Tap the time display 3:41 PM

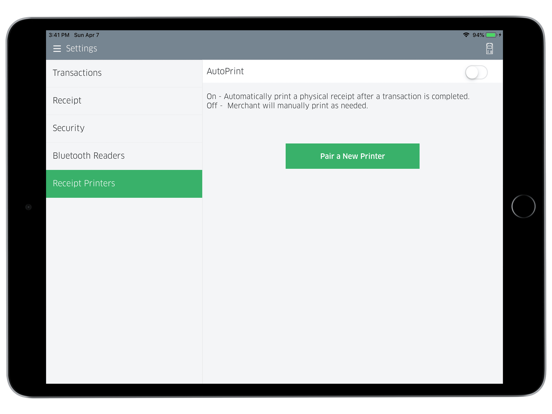59,35
